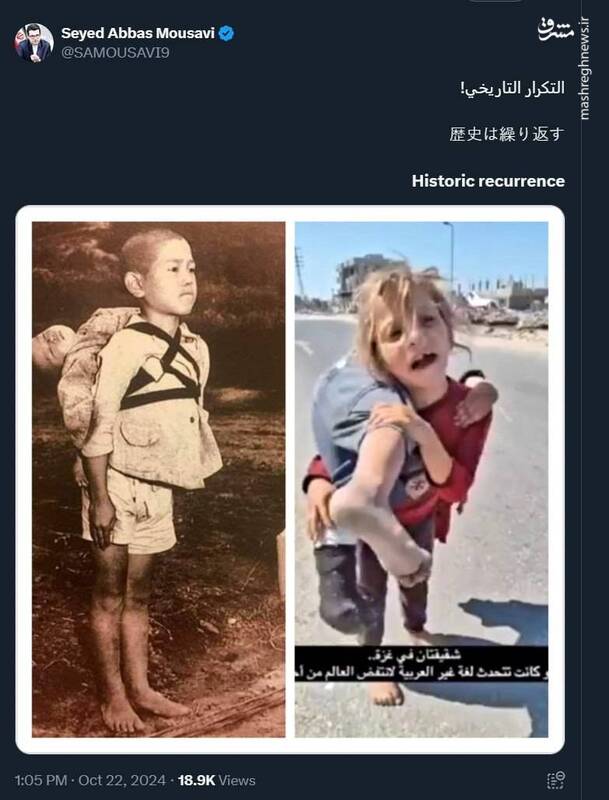Select the Arabic tweet text line
Image resolution: width=609 pixels, height=800 pixels.
point(513,88)
